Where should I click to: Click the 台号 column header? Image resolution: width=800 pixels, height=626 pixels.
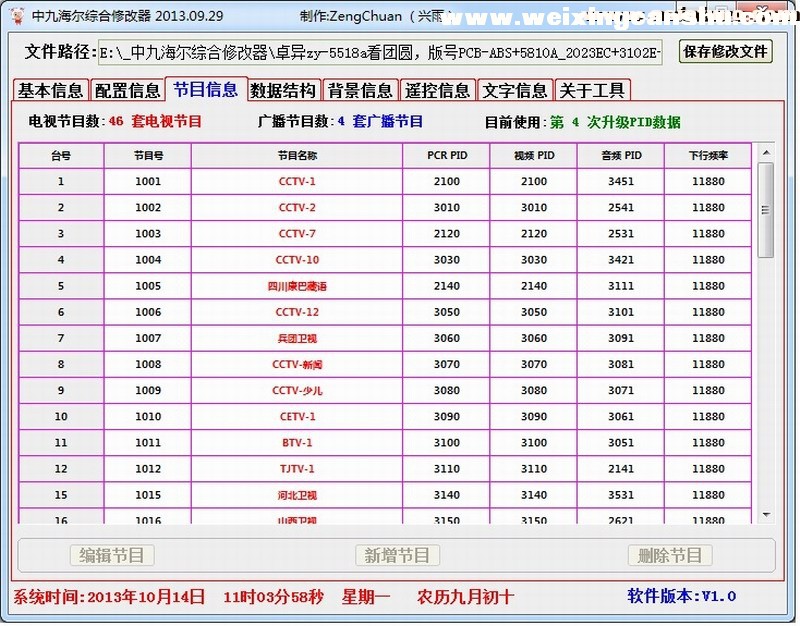coord(61,156)
